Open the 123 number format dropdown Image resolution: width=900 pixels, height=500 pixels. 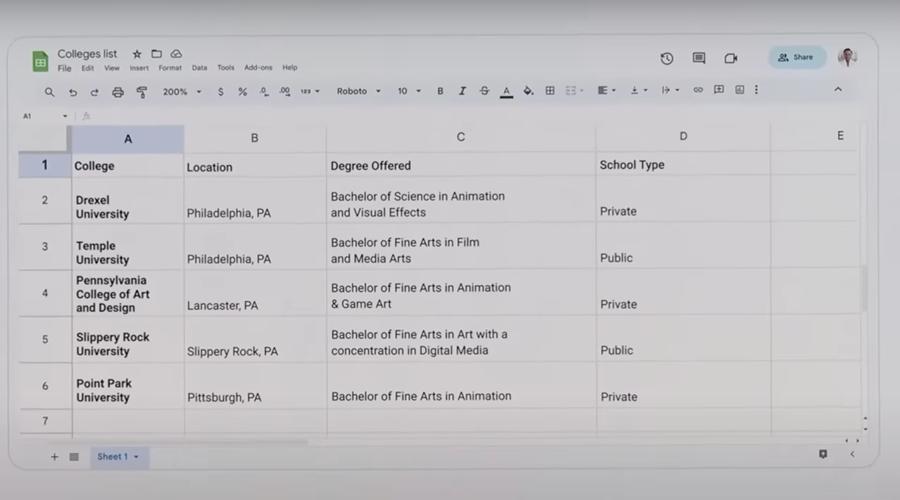tap(310, 92)
